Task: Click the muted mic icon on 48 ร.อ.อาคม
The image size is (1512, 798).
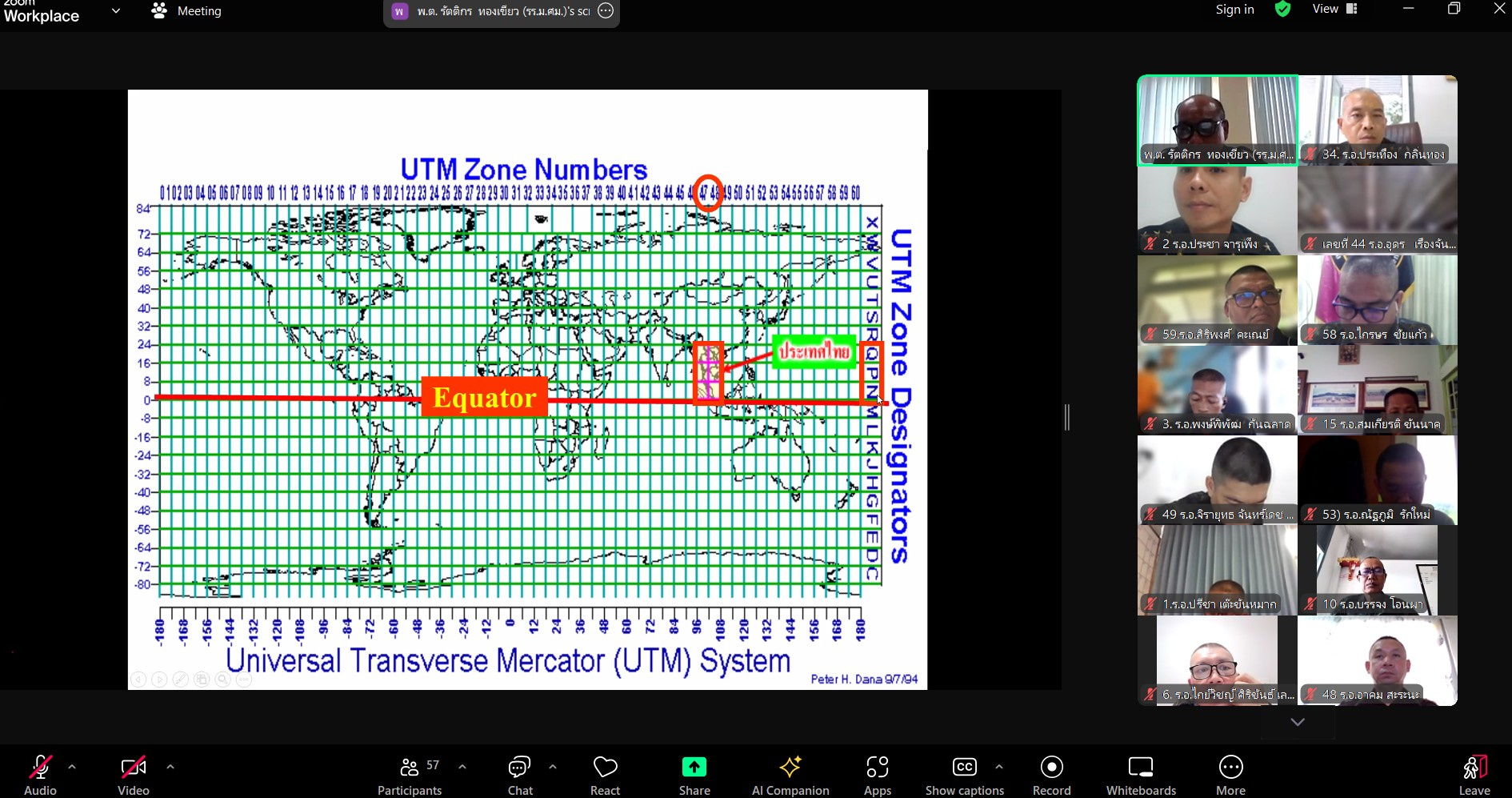Action: pos(1310,695)
